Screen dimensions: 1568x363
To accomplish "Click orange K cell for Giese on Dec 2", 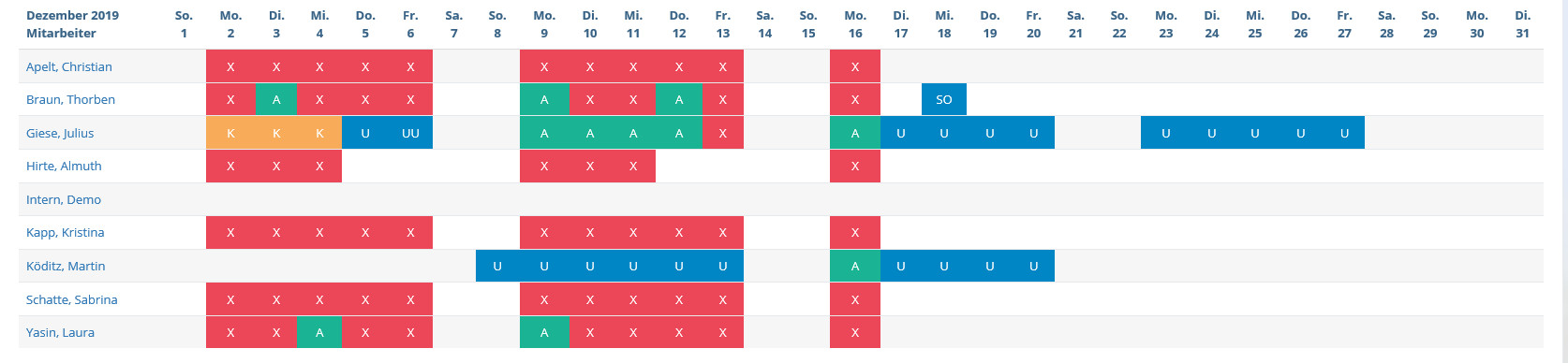I will click(230, 133).
